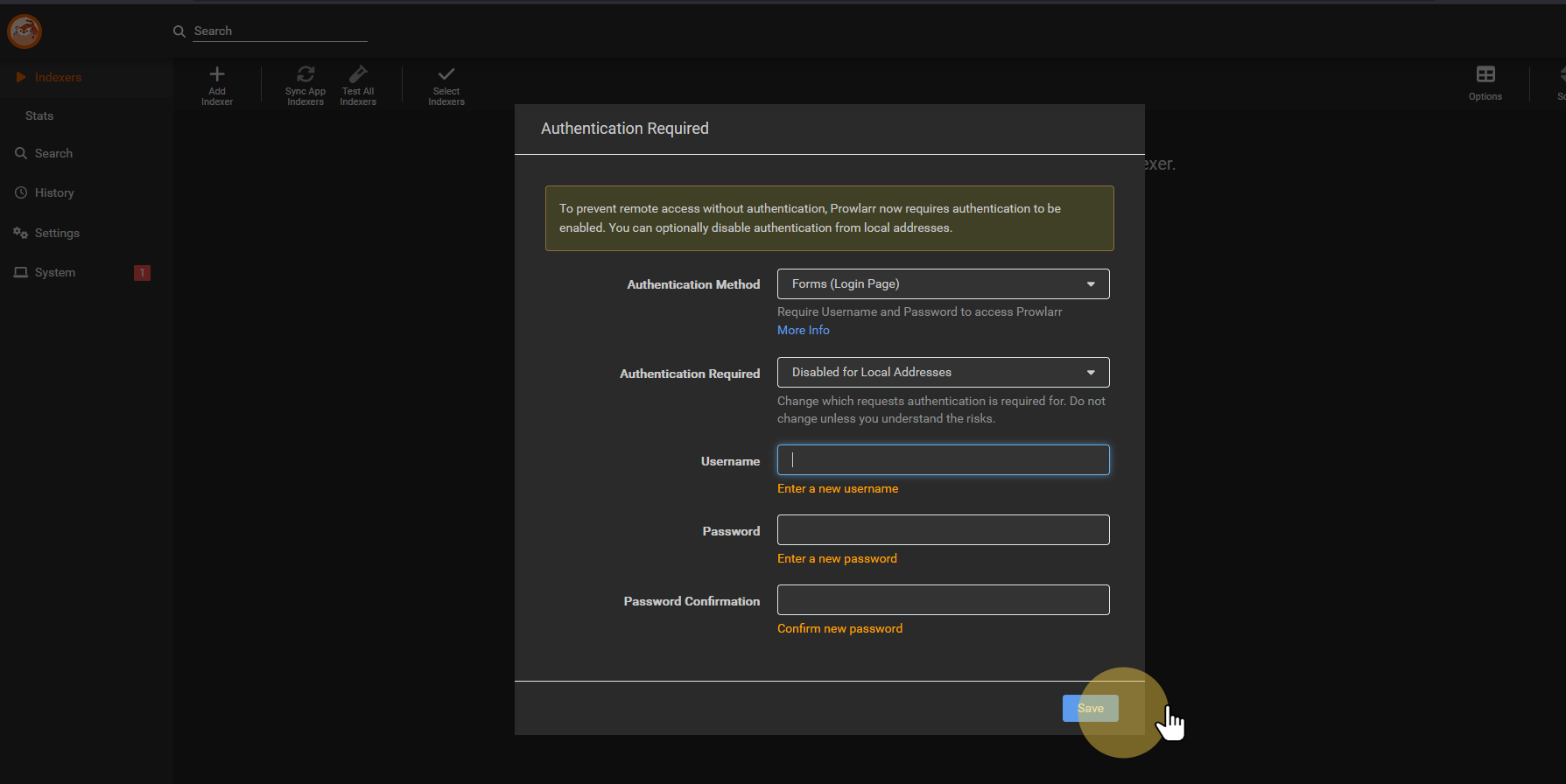Save the authentication settings
The width and height of the screenshot is (1566, 784).
click(1090, 708)
